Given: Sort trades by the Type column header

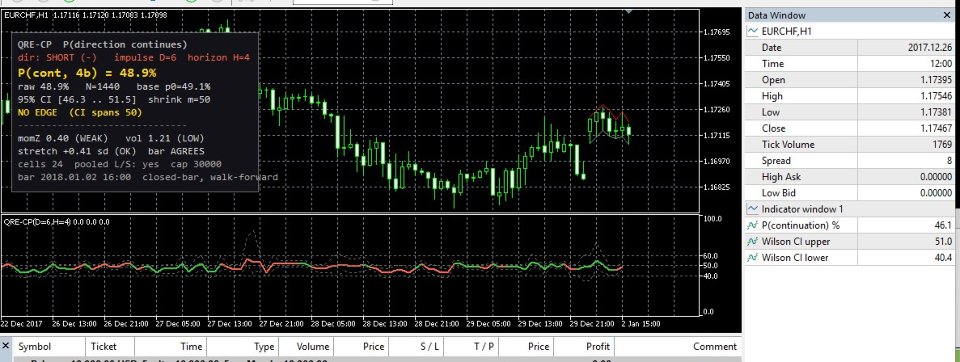Looking at the screenshot, I should (242, 346).
